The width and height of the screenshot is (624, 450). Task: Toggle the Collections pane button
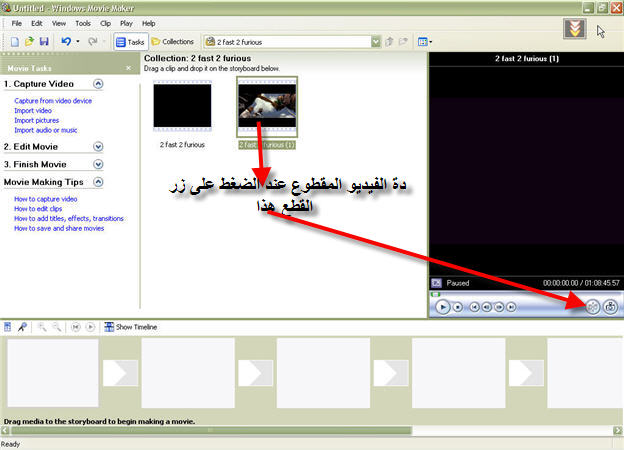(x=173, y=42)
